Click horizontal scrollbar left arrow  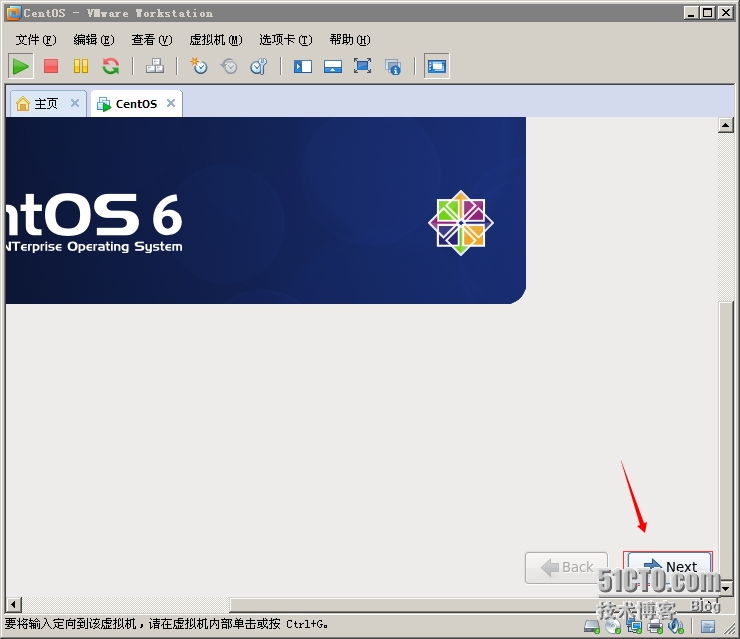[14, 604]
